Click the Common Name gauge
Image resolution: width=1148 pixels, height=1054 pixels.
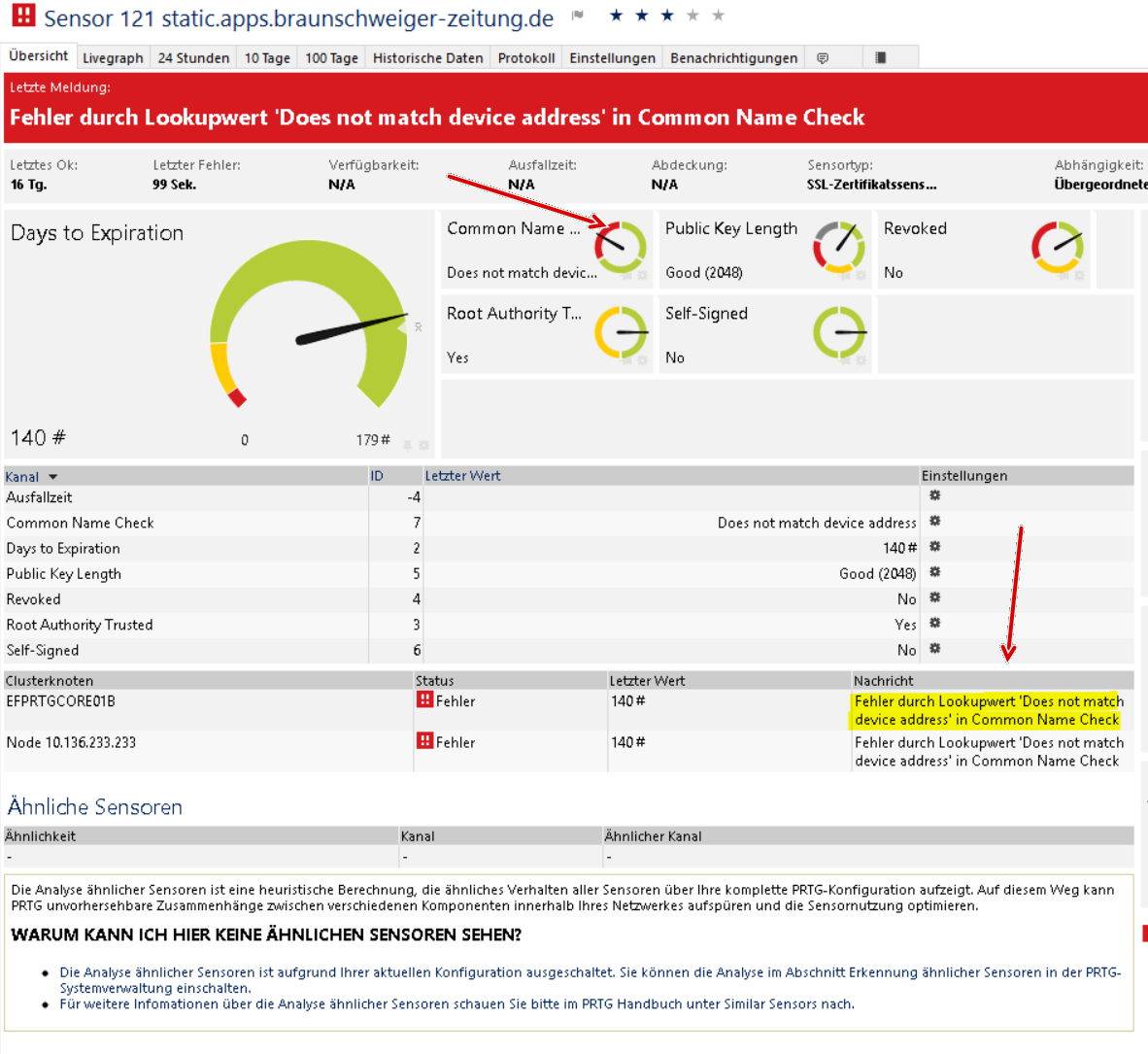pyautogui.click(x=620, y=247)
